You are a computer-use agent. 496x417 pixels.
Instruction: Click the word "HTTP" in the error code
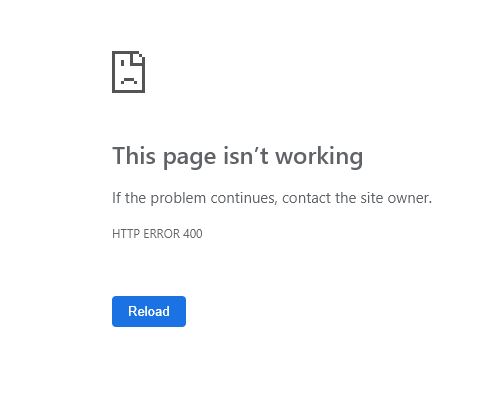coord(126,234)
